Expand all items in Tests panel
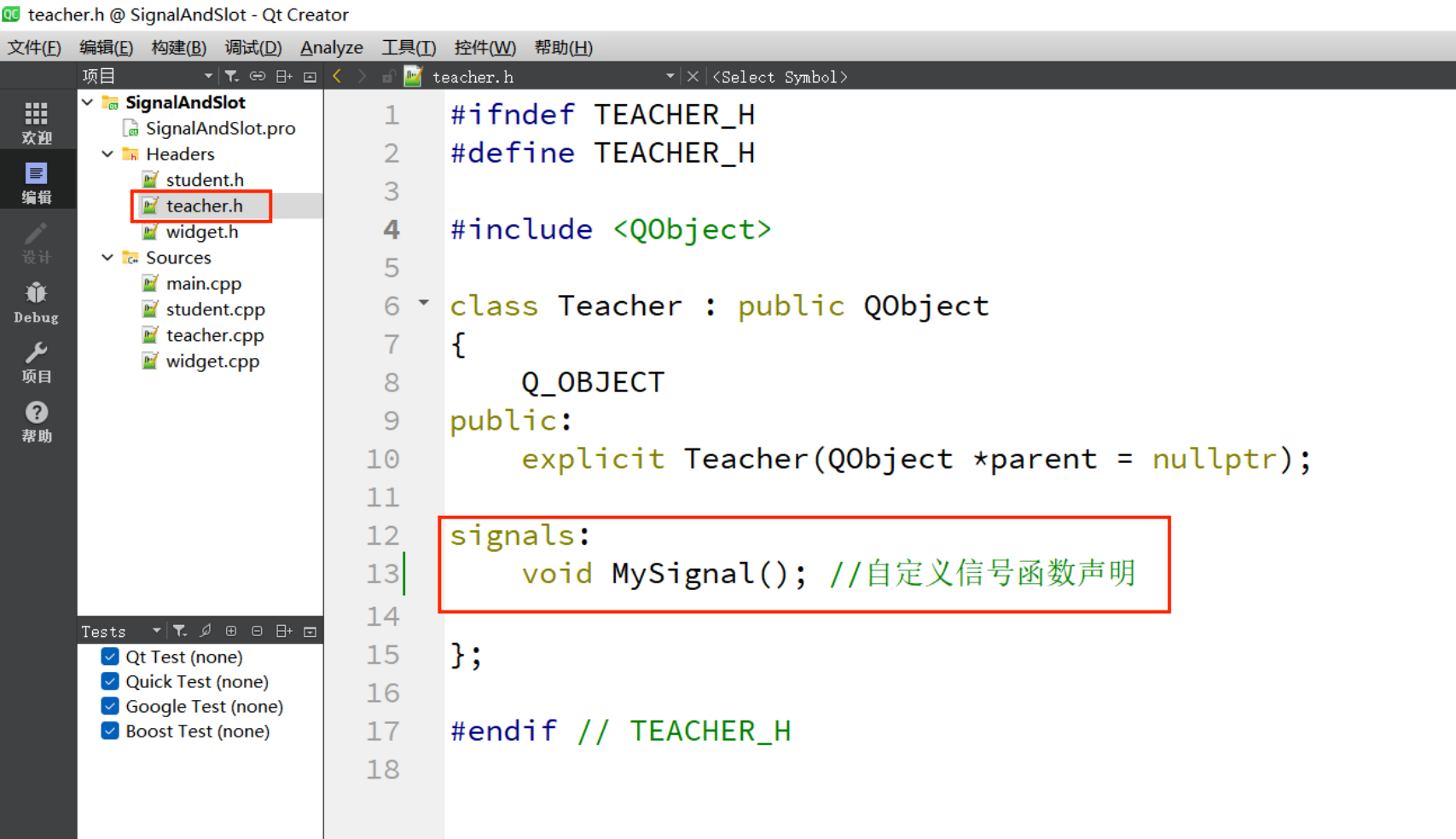 point(231,631)
